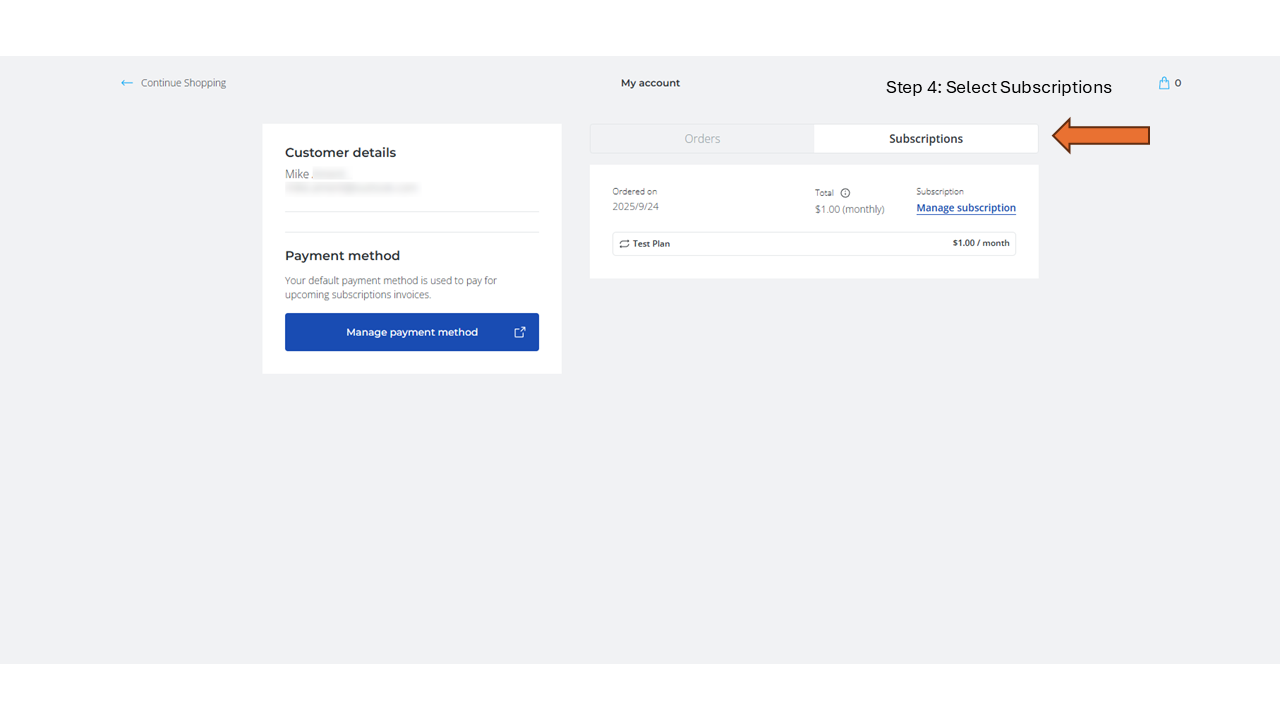Viewport: 1280px width, 720px height.
Task: Click the blurred customer email address
Action: coord(351,188)
